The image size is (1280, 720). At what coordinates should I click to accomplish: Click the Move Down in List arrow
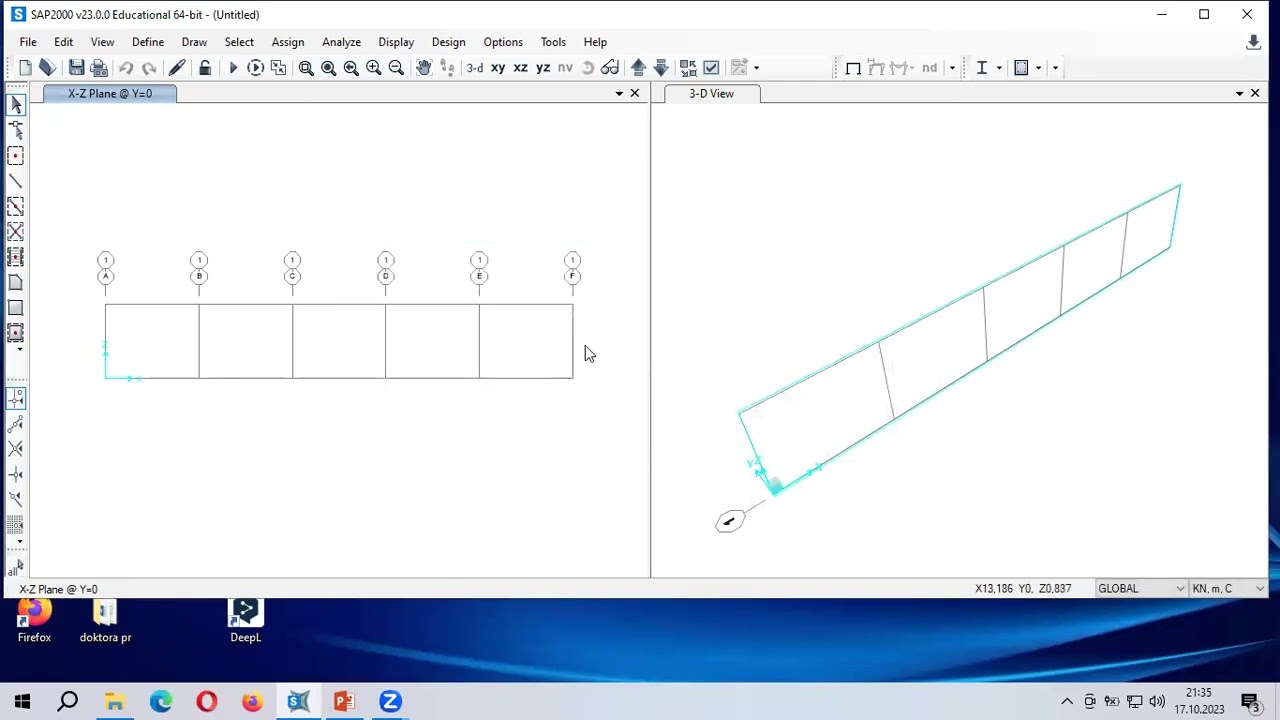pos(661,68)
